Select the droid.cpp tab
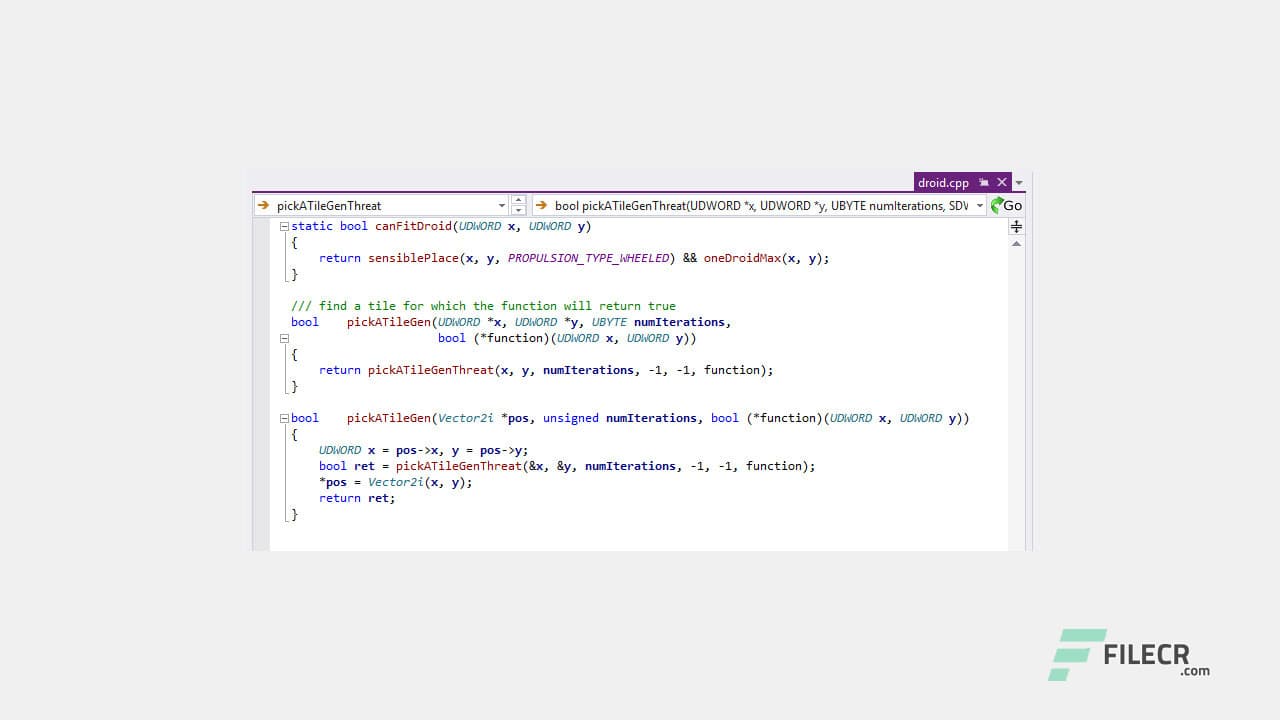Screen dimensions: 1280x720 [945, 182]
